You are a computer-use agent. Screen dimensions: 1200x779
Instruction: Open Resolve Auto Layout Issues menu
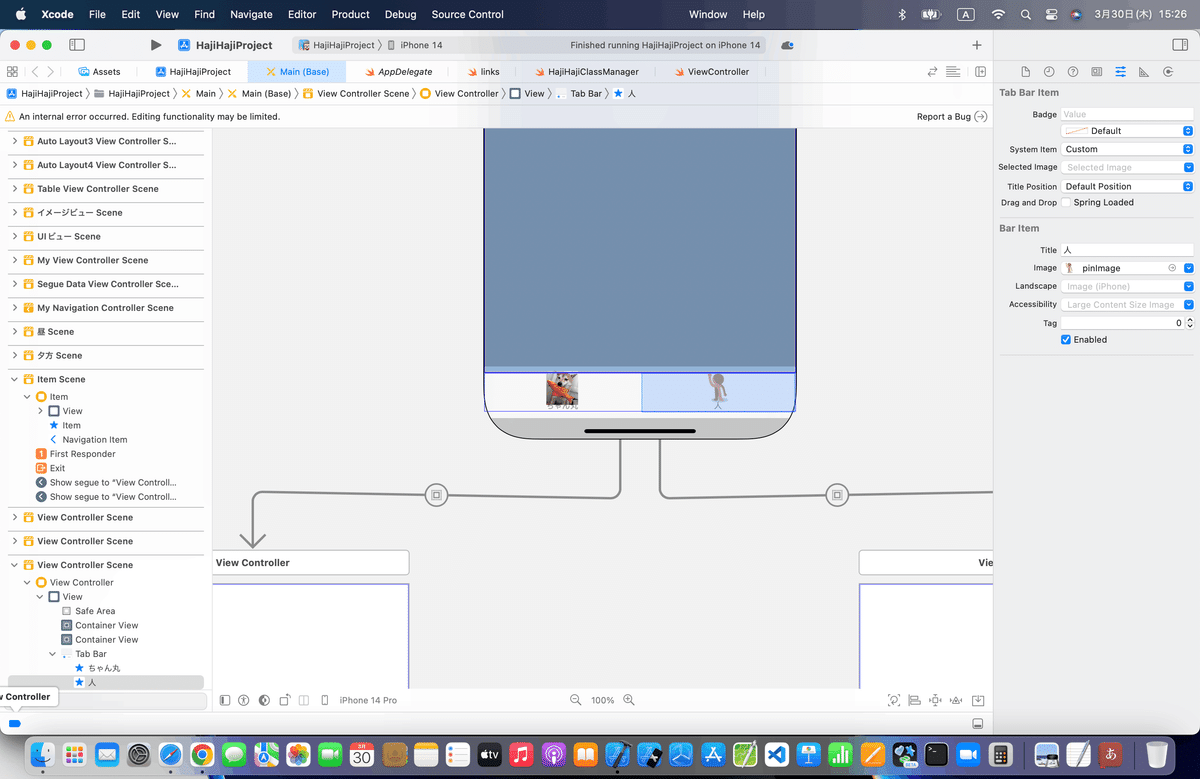955,700
